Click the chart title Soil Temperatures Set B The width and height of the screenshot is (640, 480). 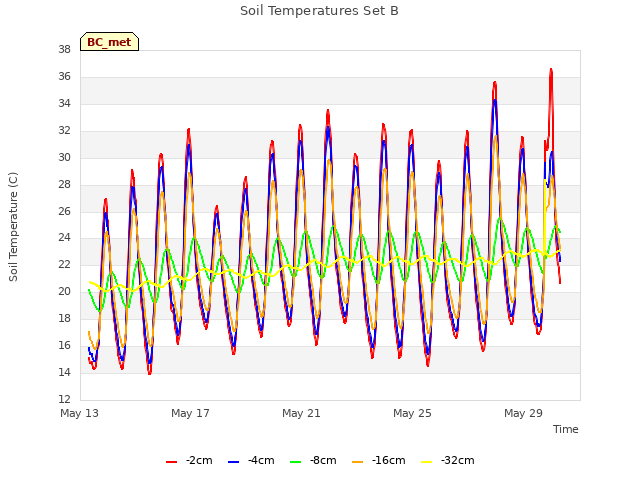pyautogui.click(x=319, y=11)
